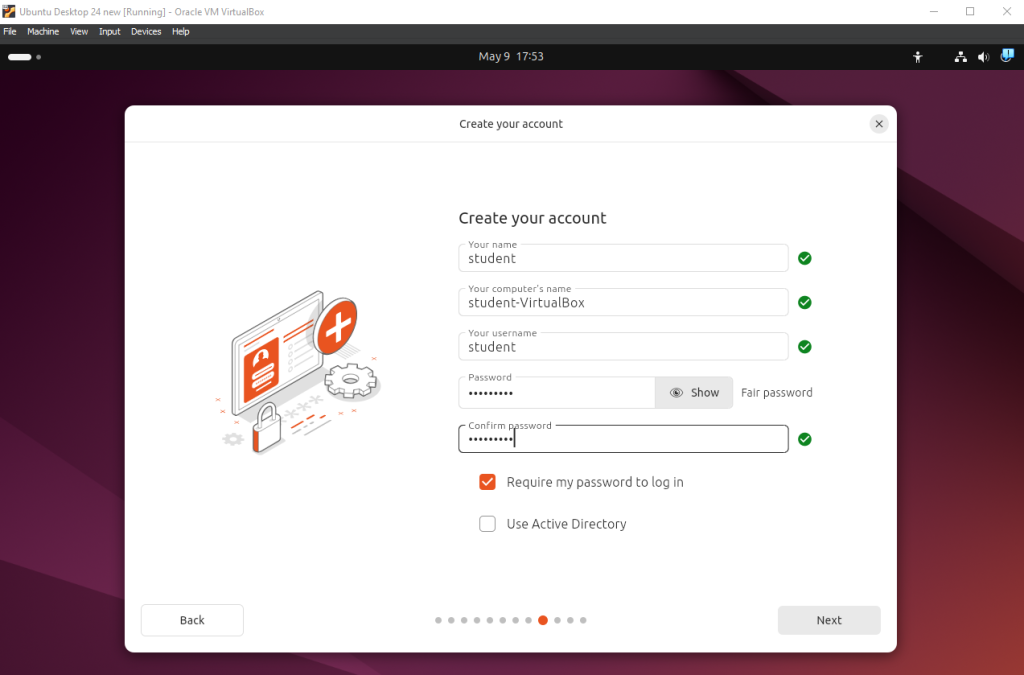Image resolution: width=1024 pixels, height=675 pixels.
Task: Click the Create your account heading
Action: [532, 218]
